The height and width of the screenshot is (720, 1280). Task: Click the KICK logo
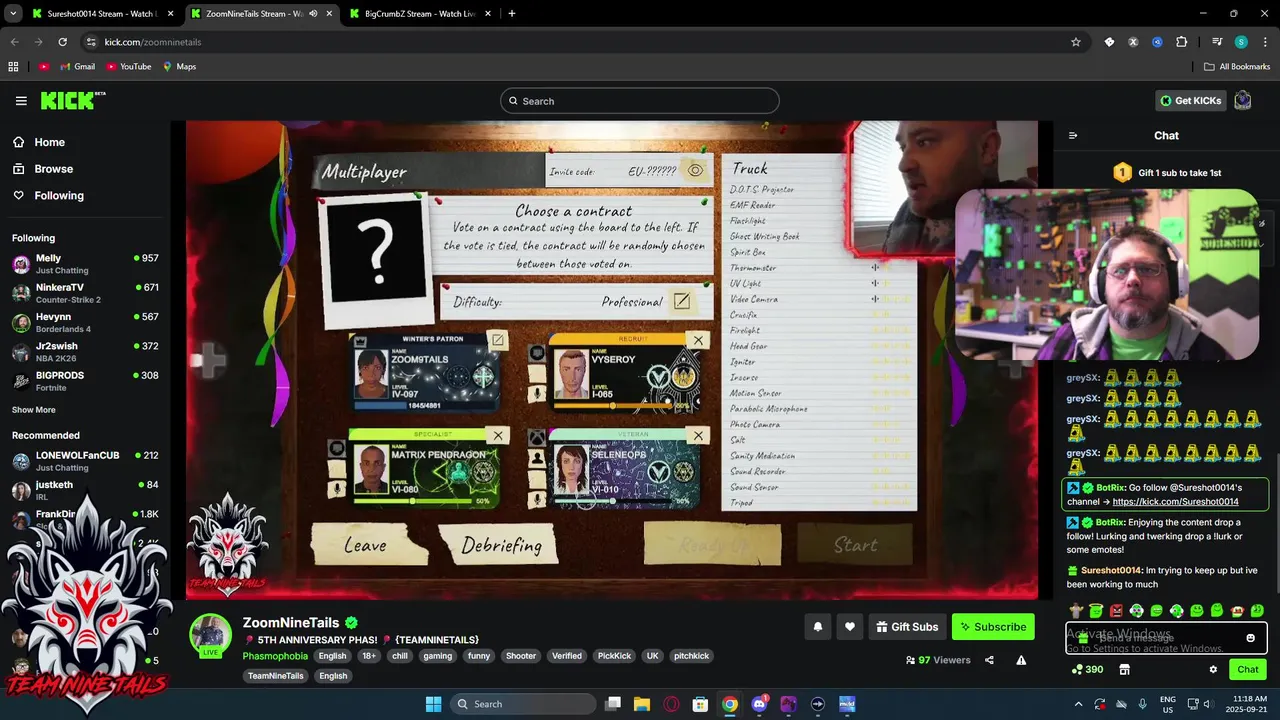tap(72, 100)
